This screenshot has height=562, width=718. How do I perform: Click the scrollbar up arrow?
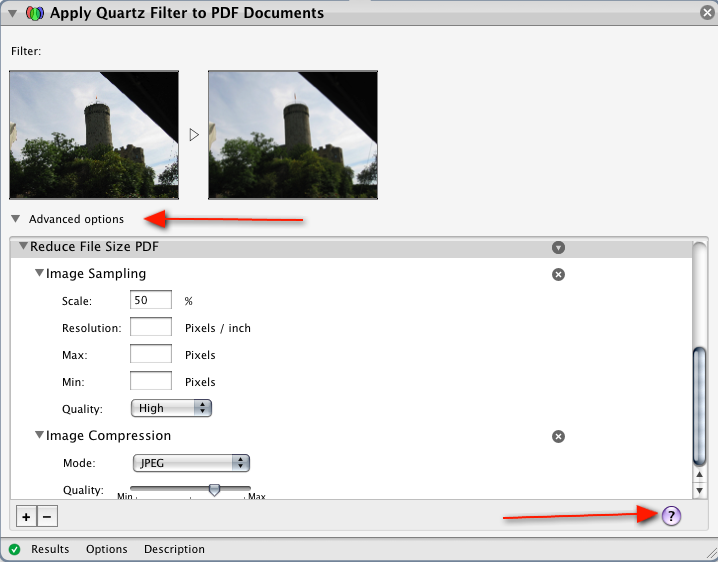point(699,475)
